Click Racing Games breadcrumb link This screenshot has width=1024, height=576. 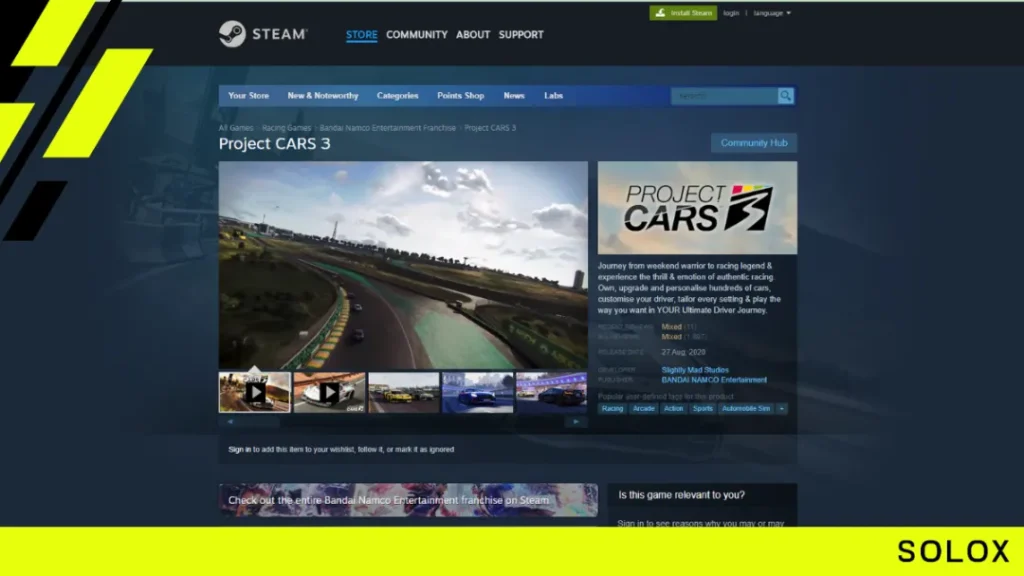(x=286, y=128)
